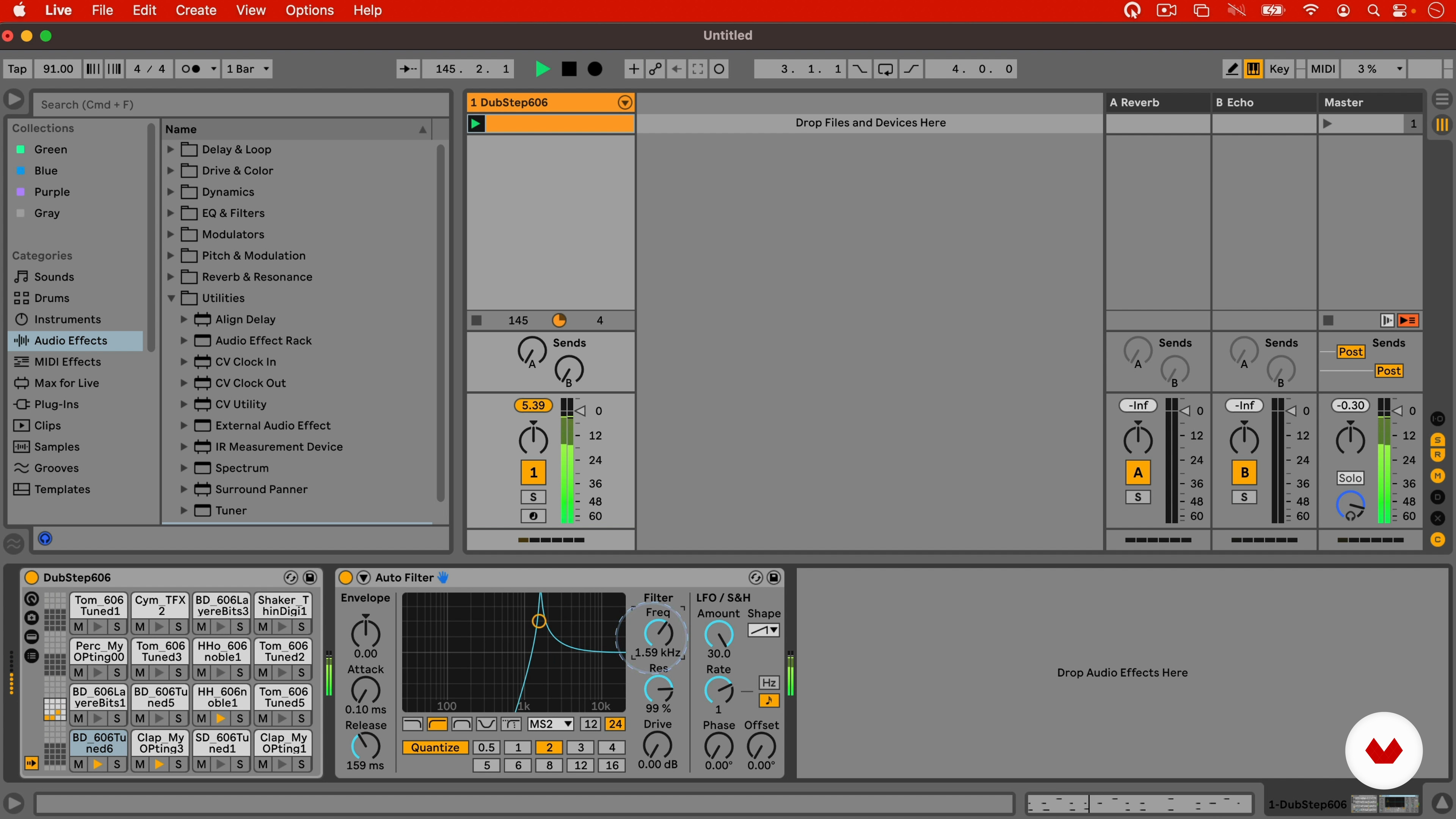Screen dimensions: 1456x819
Task: Toggle the MIDI Arrangement Overdub plus button
Action: click(634, 69)
